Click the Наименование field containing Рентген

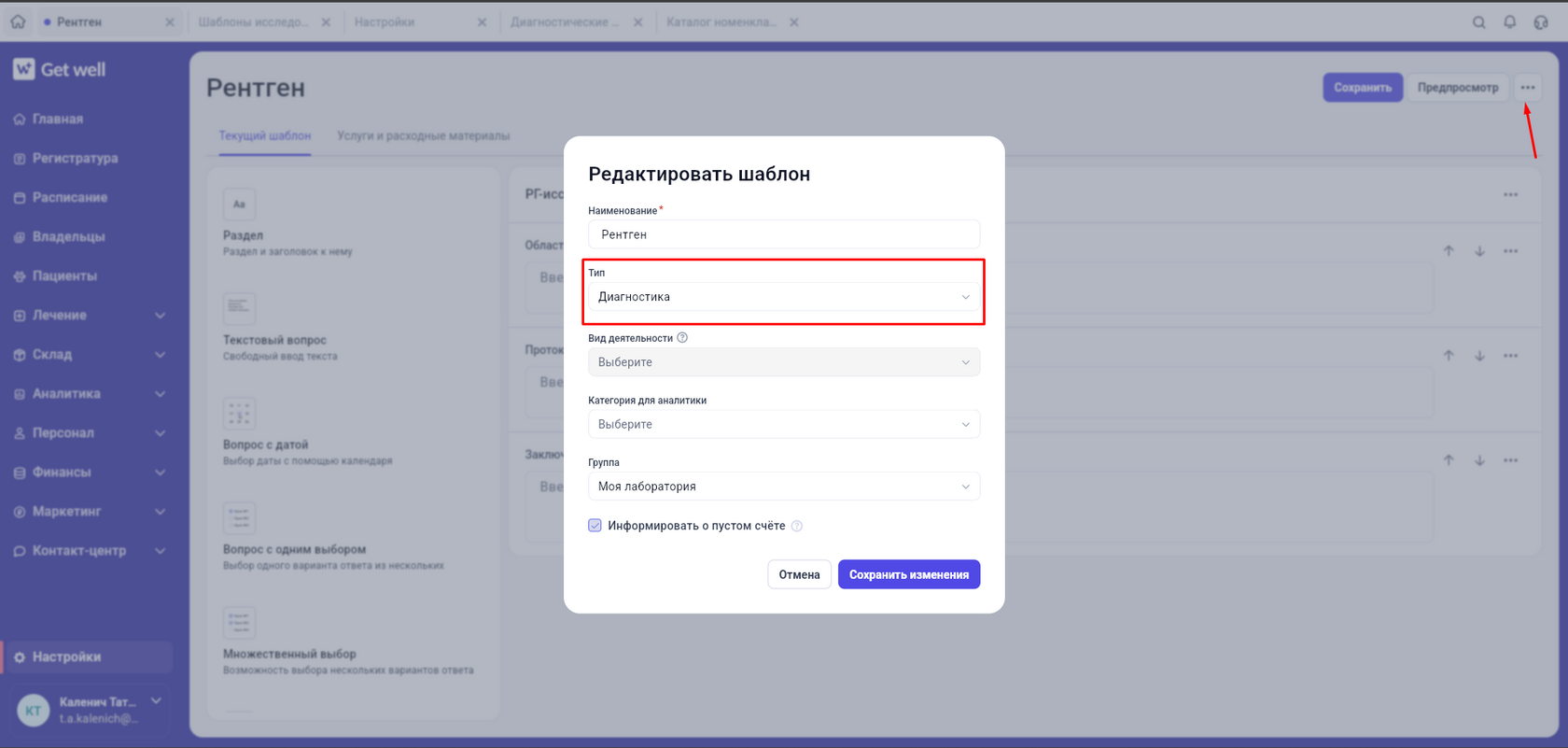pyautogui.click(x=784, y=234)
